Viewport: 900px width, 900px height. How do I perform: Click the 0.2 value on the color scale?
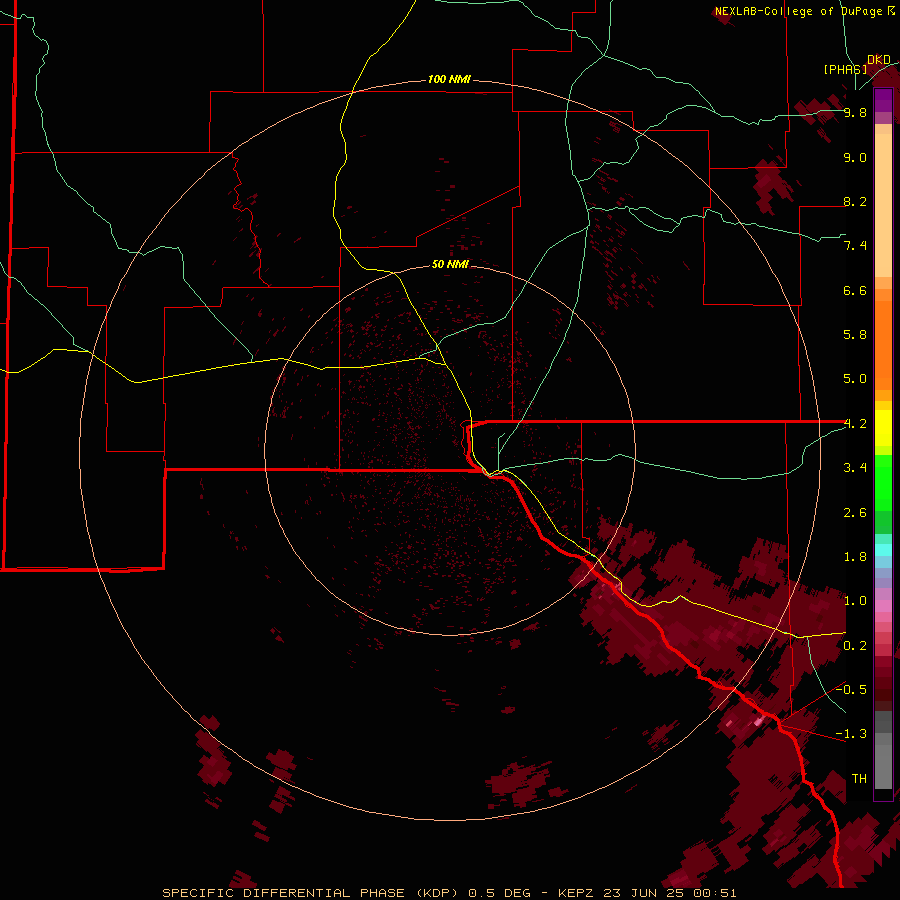pos(855,646)
